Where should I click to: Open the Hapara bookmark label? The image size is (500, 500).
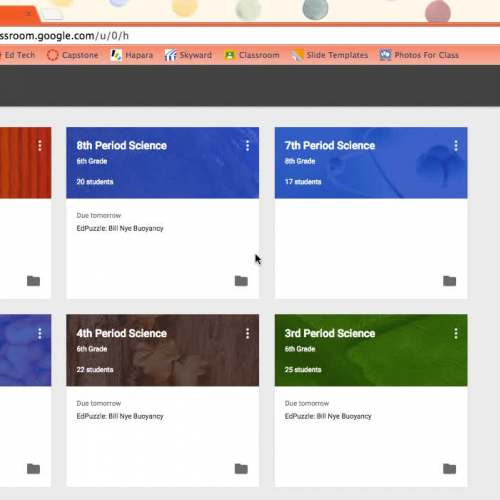tap(139, 55)
